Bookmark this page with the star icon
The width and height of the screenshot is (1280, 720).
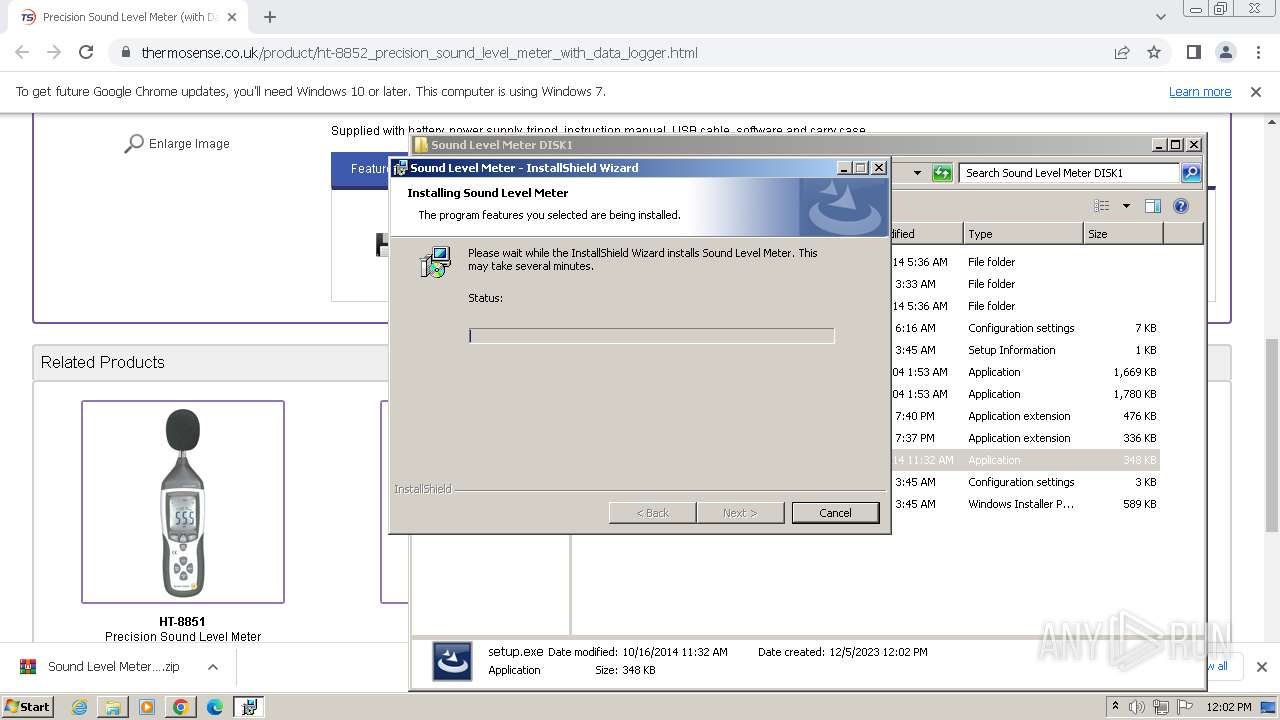pos(1154,53)
